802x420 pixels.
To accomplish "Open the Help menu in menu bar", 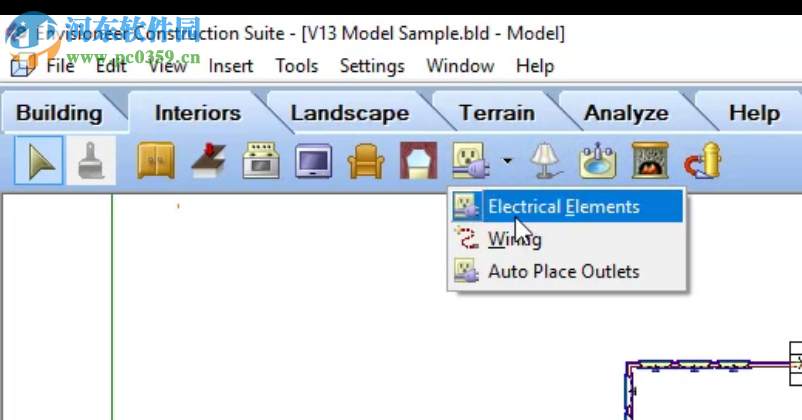I will tap(535, 65).
